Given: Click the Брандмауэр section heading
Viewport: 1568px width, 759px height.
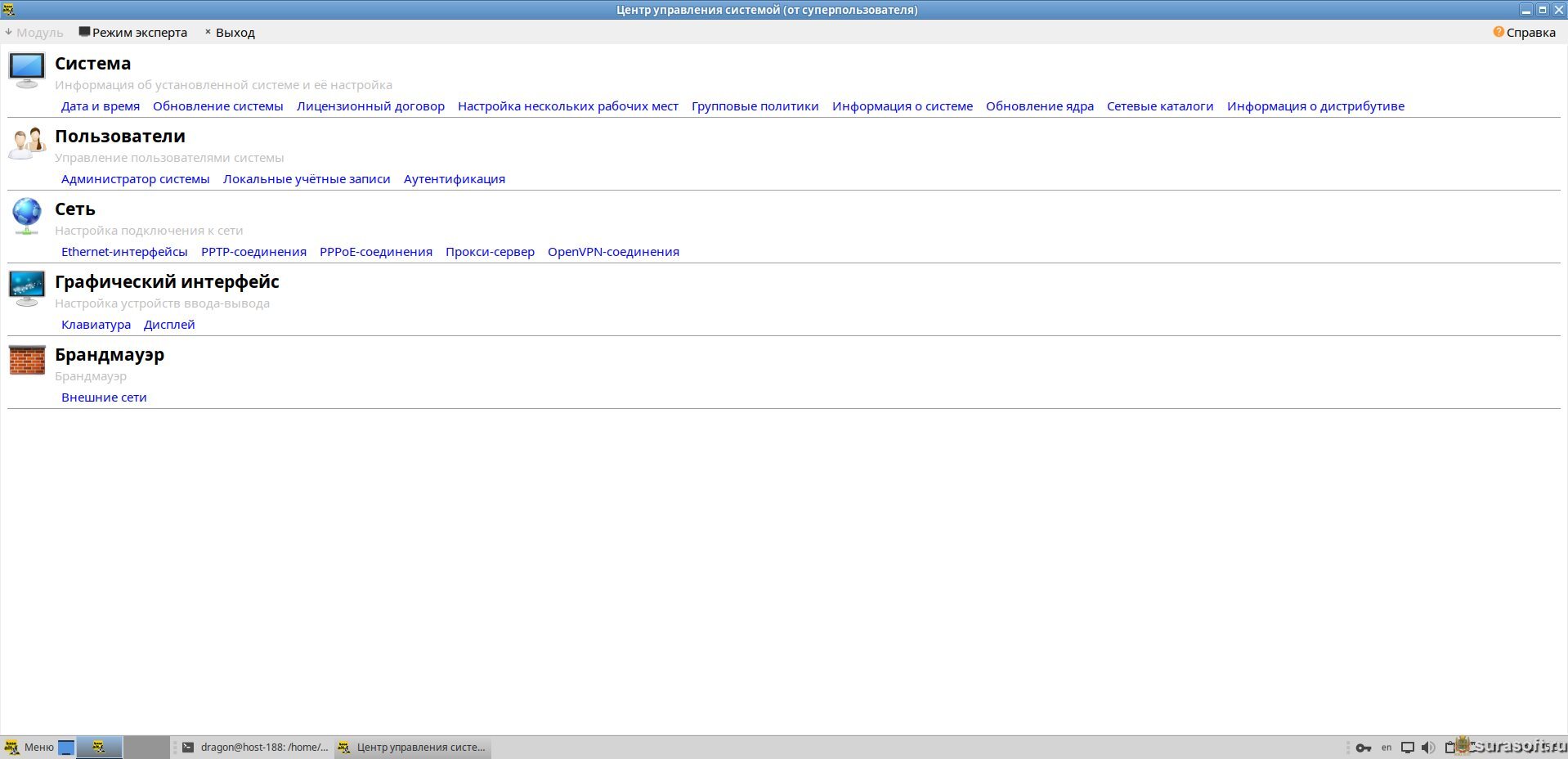Looking at the screenshot, I should pos(110,355).
